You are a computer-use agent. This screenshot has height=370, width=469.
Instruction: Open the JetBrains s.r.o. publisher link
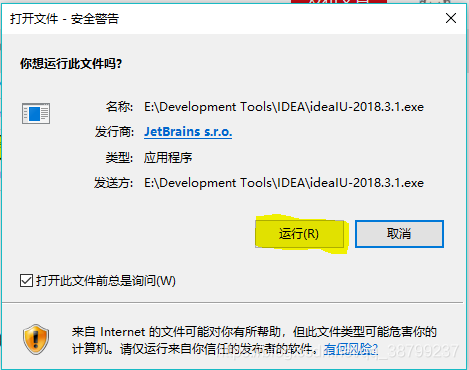click(188, 132)
